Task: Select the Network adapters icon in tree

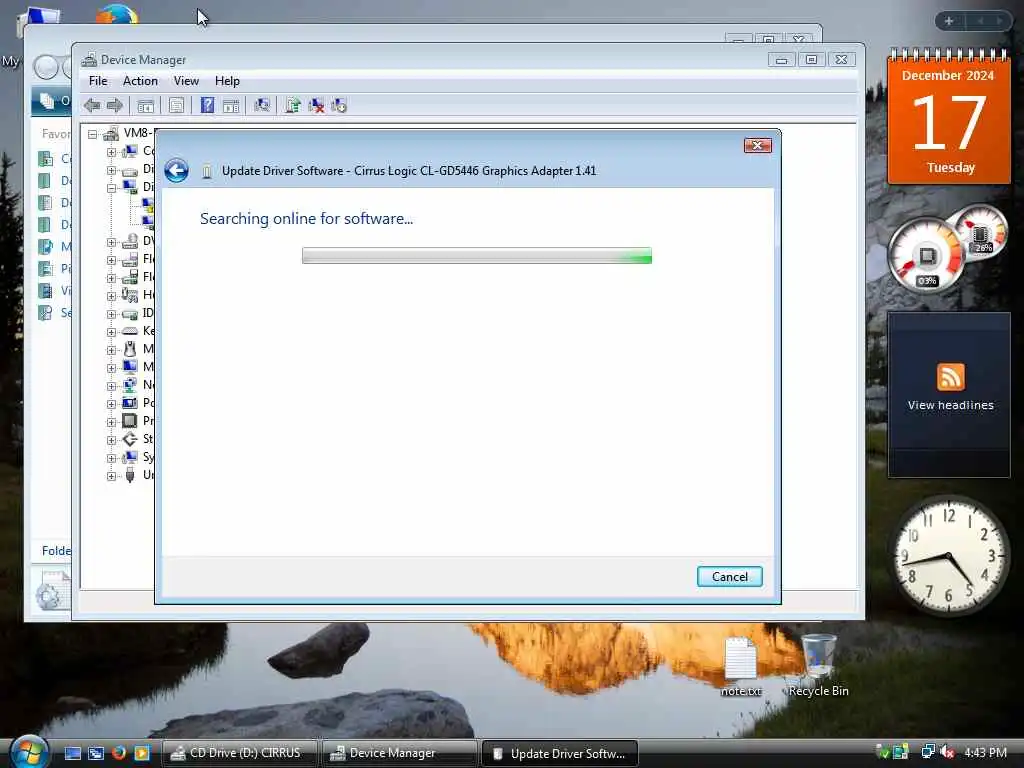Action: click(x=130, y=385)
